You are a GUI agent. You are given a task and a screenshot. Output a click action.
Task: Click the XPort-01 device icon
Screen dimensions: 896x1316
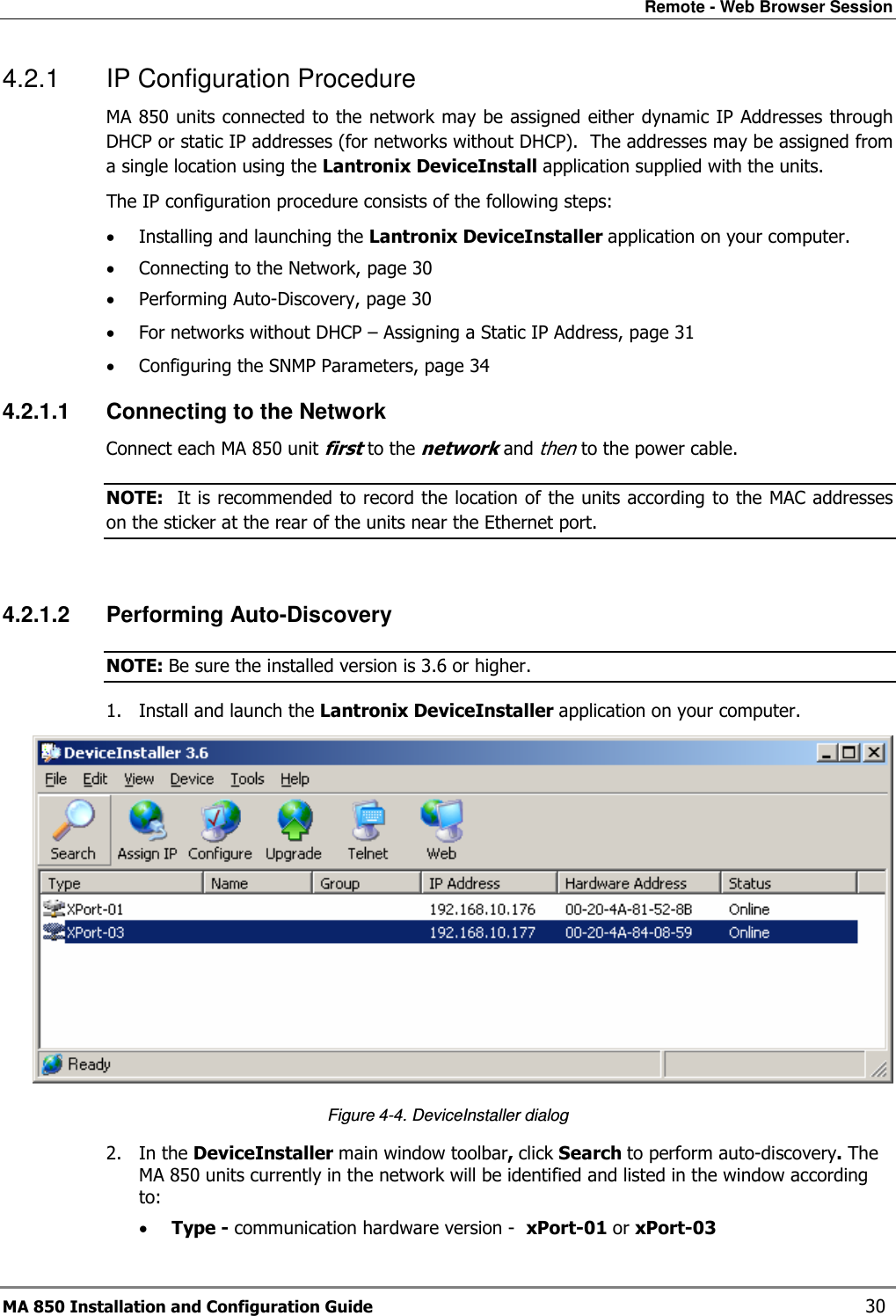pos(55,909)
